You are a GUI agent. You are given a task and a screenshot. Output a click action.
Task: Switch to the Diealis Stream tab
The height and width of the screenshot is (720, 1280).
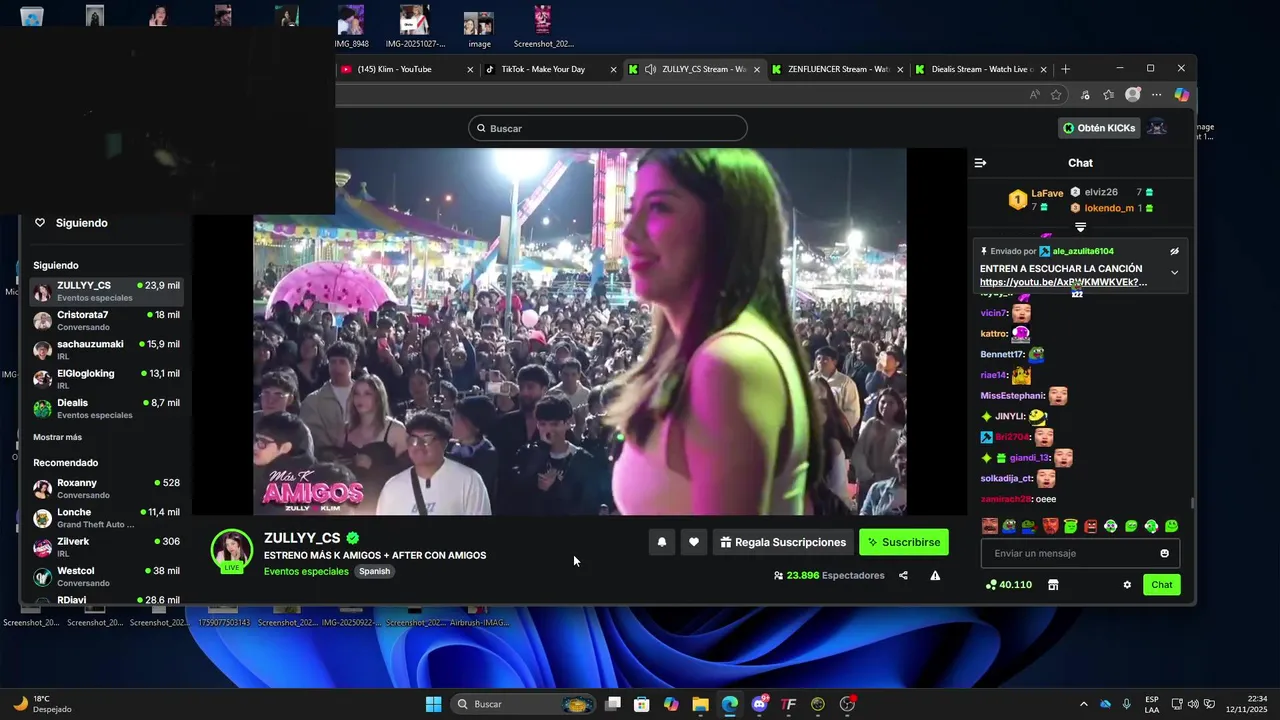click(982, 69)
